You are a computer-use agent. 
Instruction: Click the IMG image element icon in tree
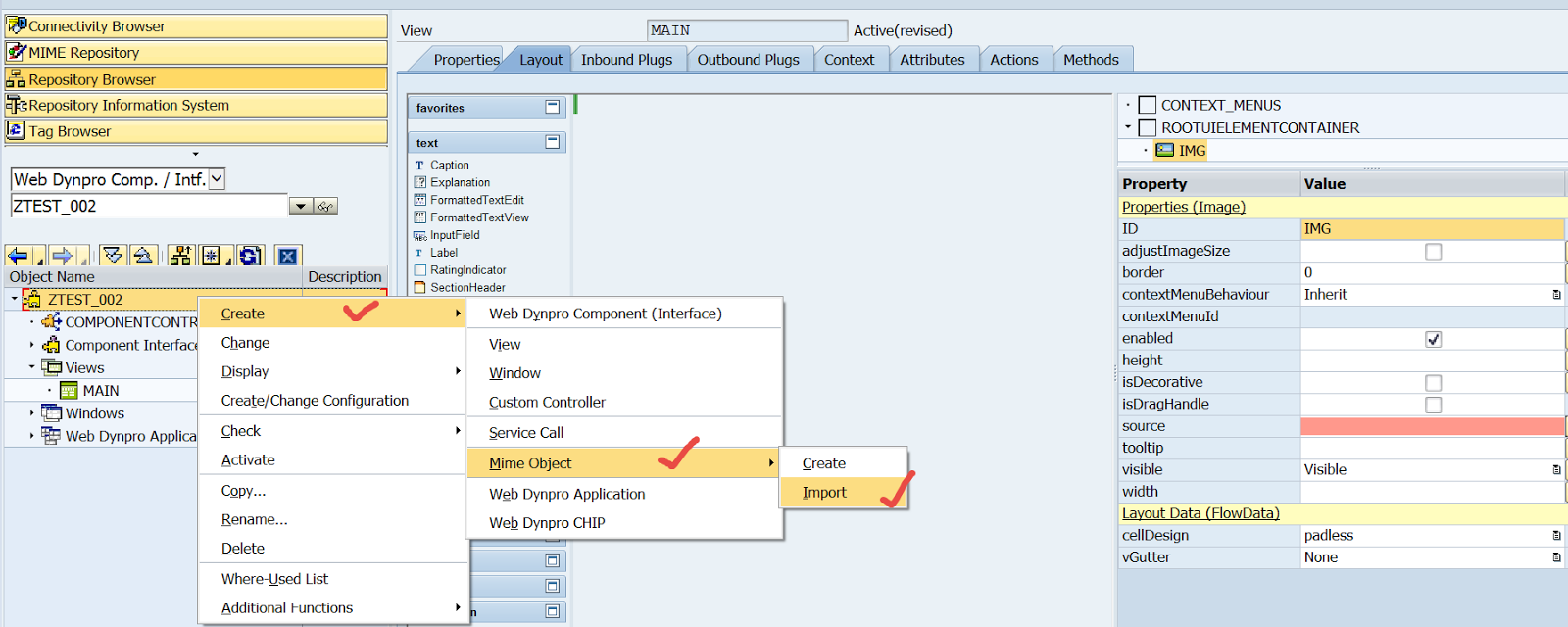point(1164,150)
